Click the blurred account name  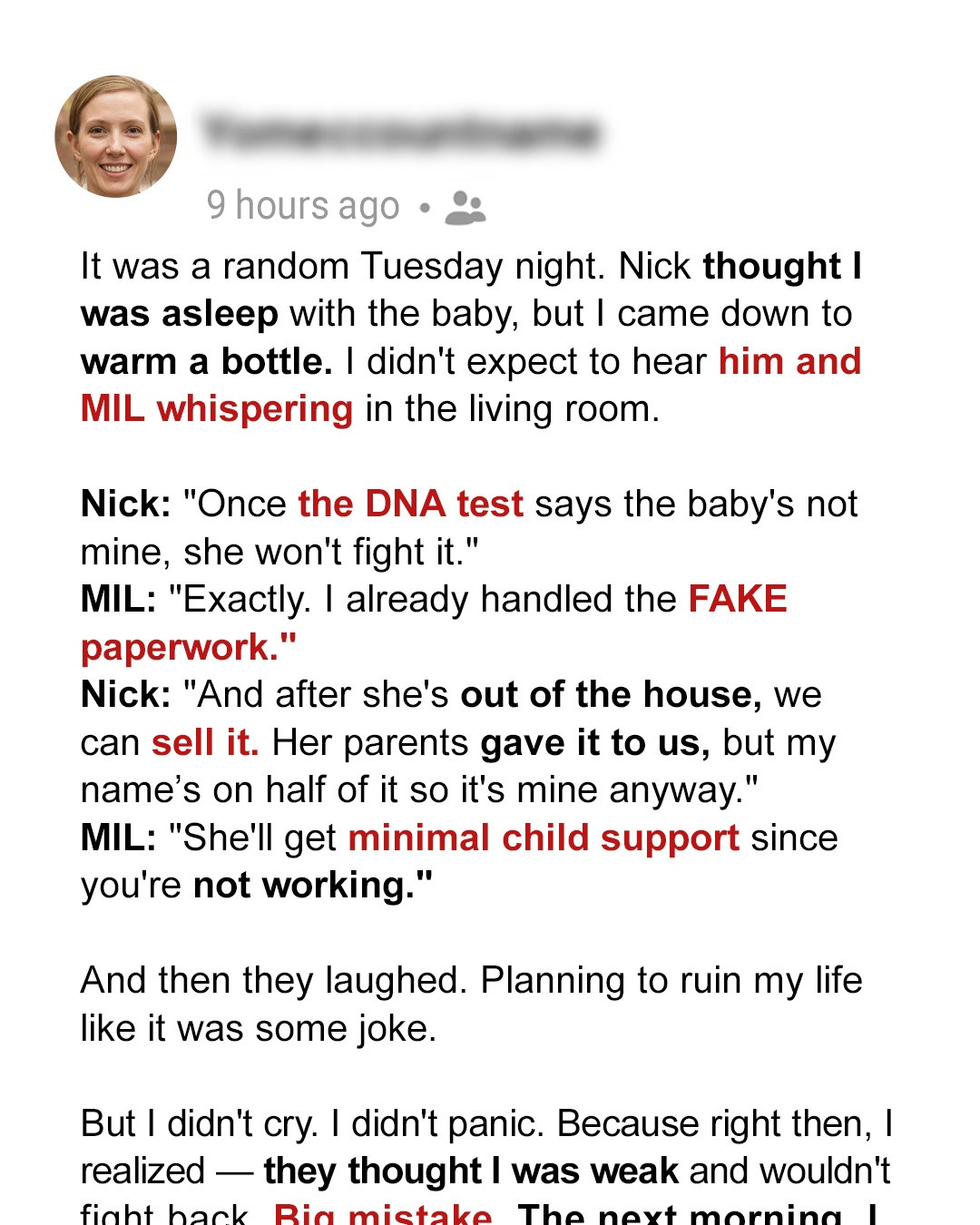[x=400, y=132]
